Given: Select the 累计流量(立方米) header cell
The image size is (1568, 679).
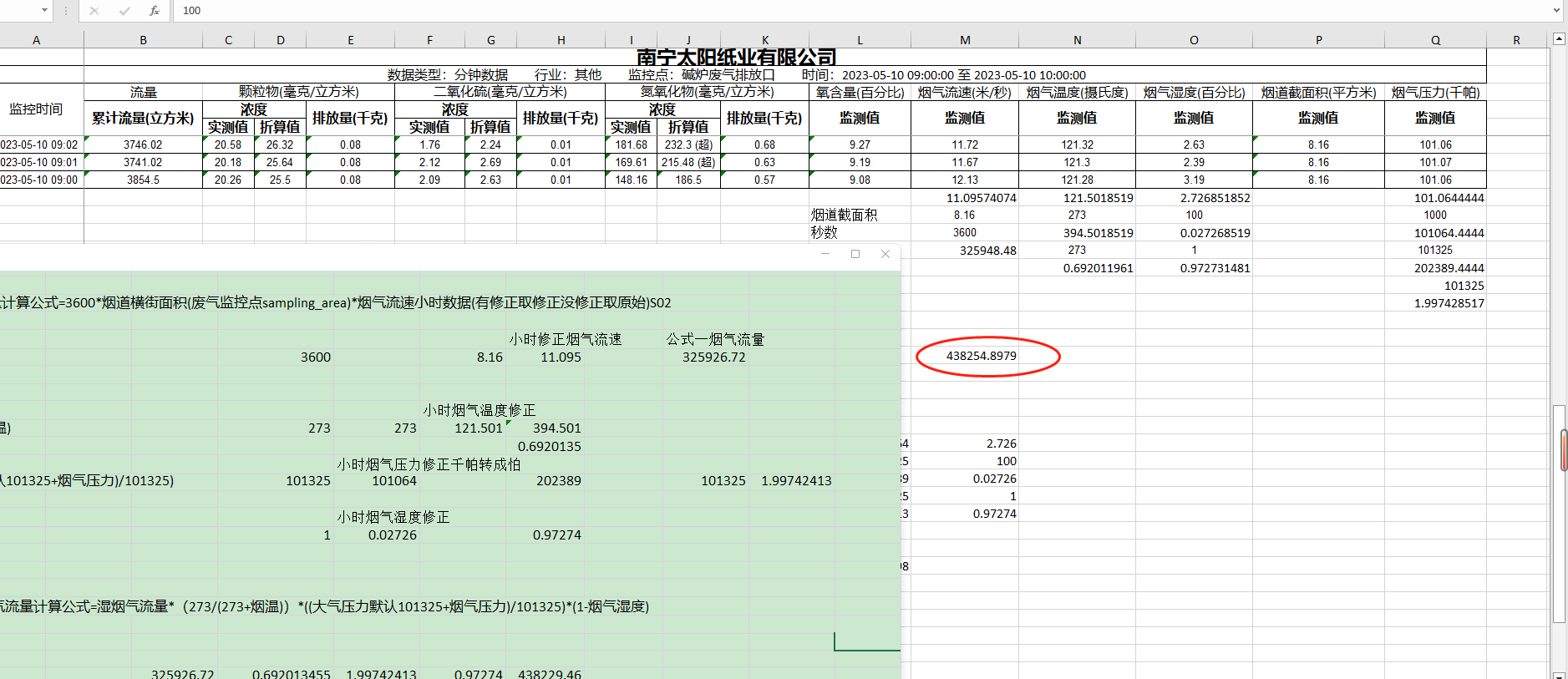Looking at the screenshot, I should 144,118.
